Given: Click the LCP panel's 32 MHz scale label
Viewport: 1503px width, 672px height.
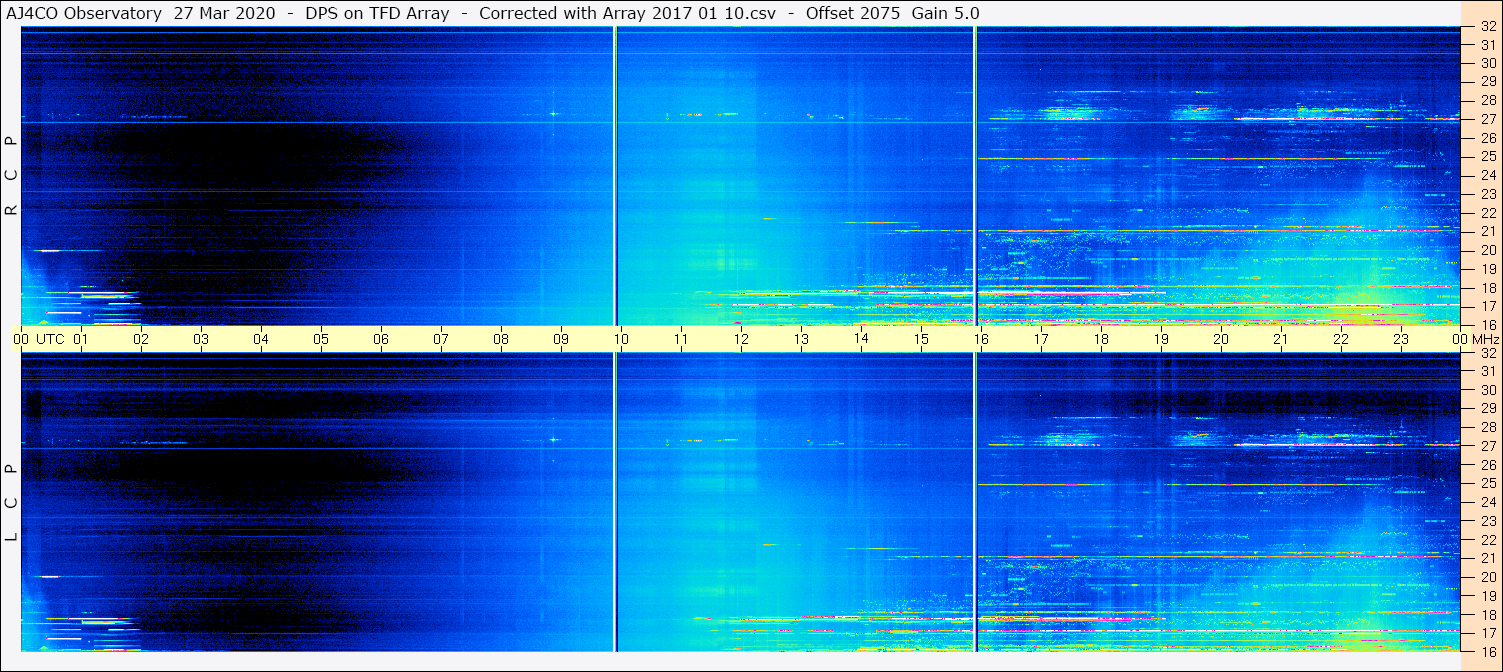Looking at the screenshot, I should [1487, 353].
